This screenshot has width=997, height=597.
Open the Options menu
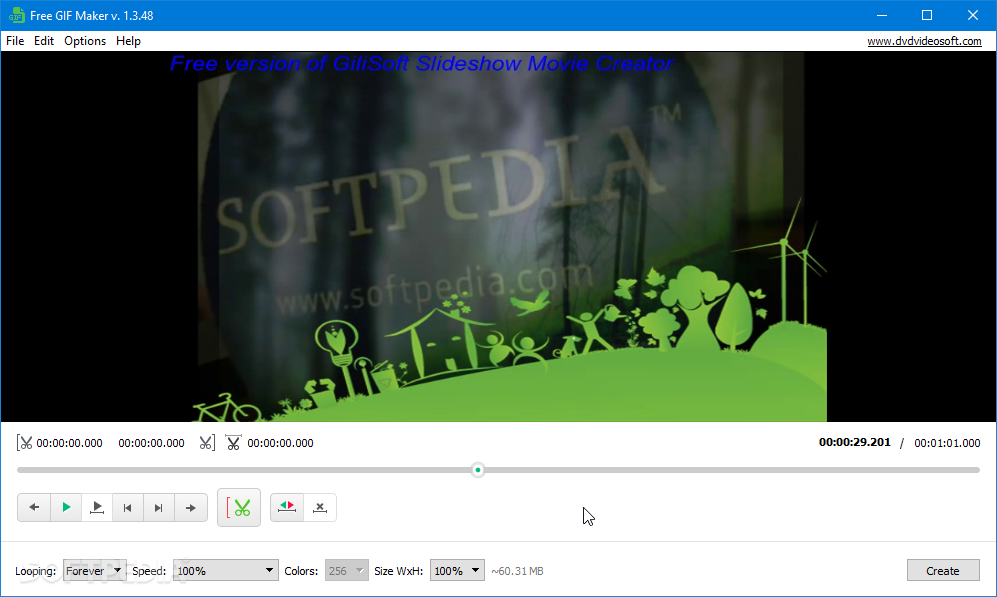coord(85,41)
